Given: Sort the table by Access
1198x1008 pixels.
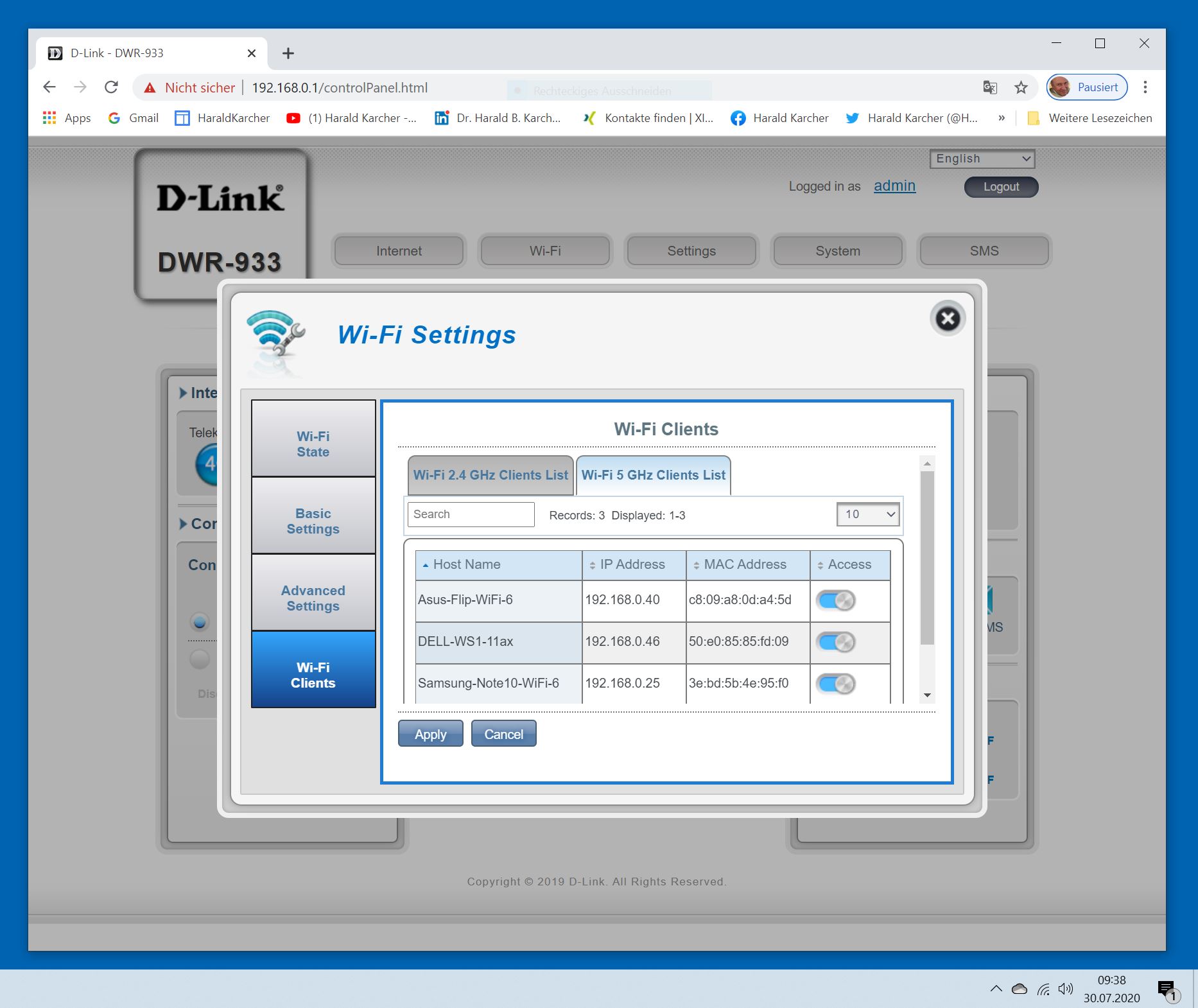Looking at the screenshot, I should 850,565.
